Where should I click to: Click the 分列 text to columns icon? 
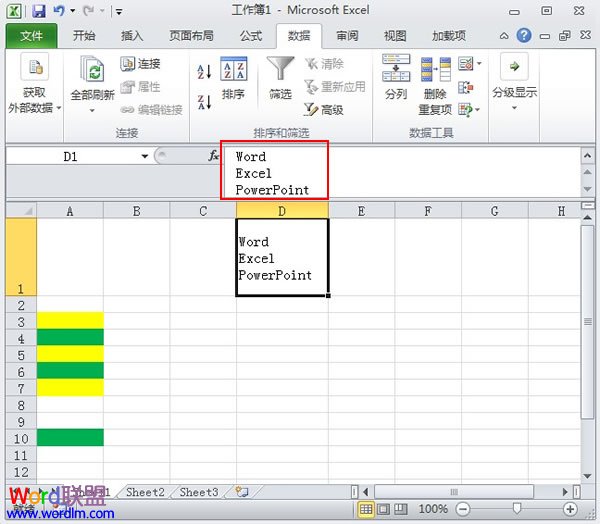pyautogui.click(x=396, y=68)
